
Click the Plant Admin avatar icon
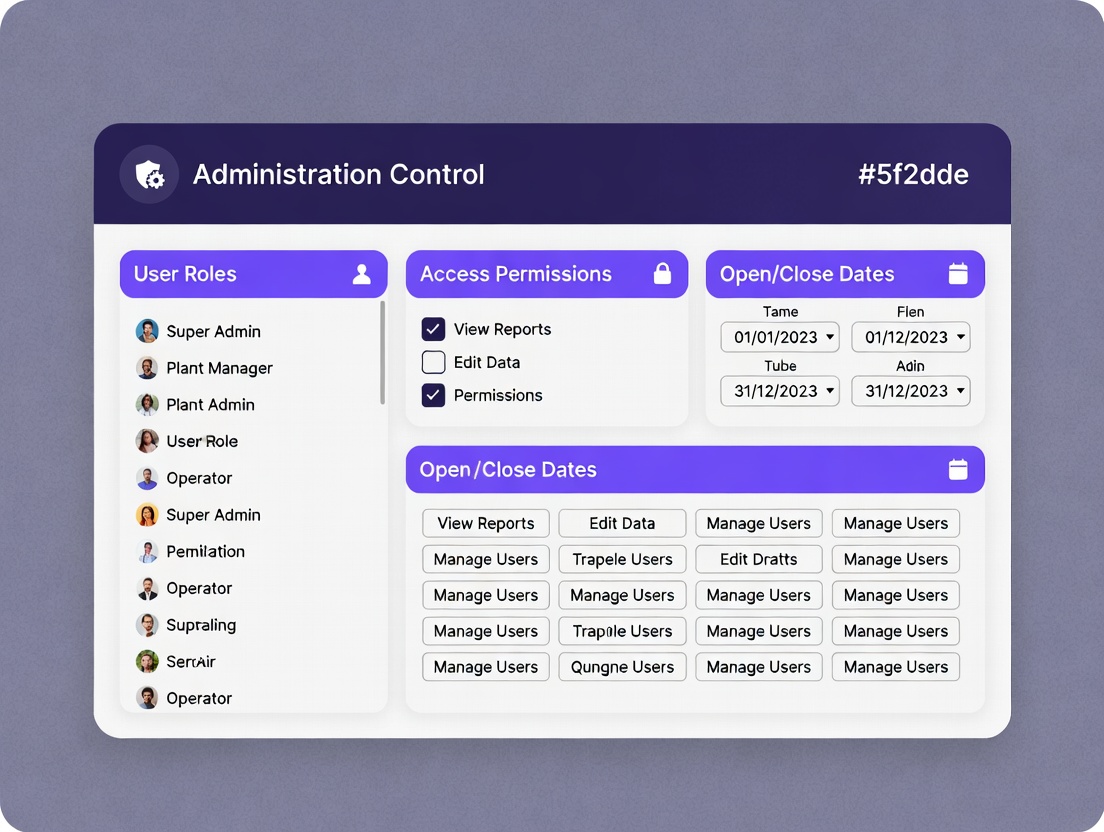(x=147, y=405)
